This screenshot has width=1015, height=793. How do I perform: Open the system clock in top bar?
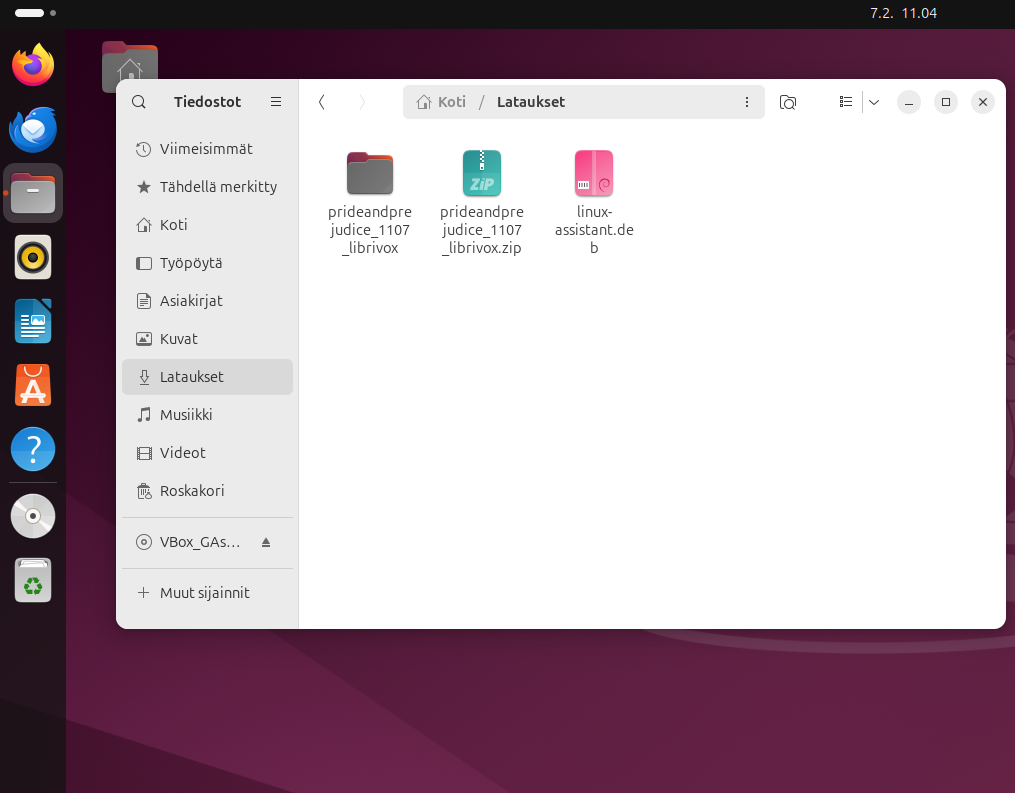coord(904,14)
